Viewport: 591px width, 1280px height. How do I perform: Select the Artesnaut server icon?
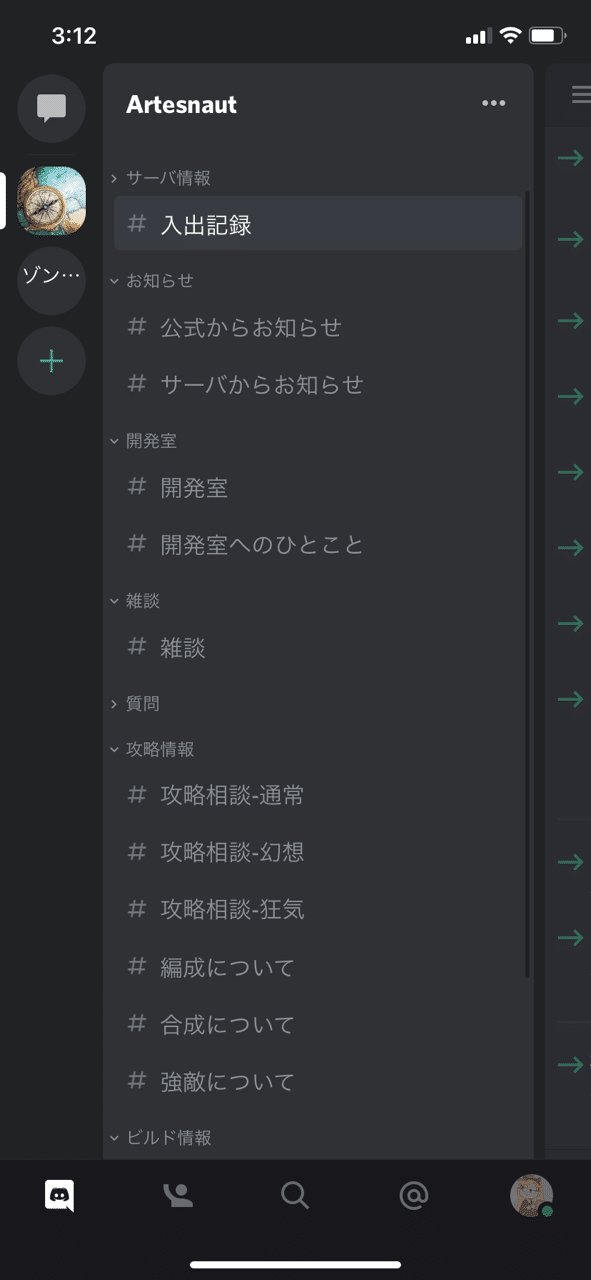point(51,200)
